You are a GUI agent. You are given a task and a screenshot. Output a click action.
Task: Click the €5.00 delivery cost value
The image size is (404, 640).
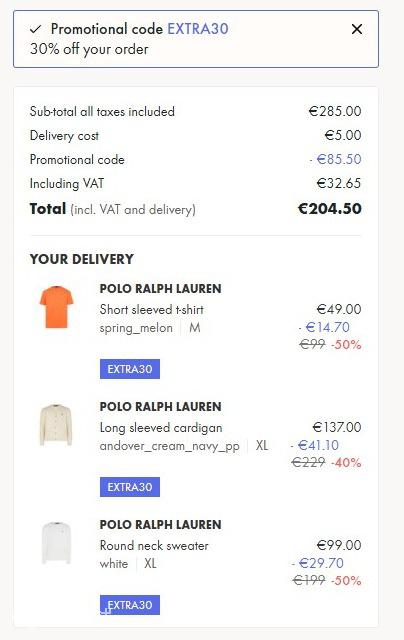click(343, 135)
